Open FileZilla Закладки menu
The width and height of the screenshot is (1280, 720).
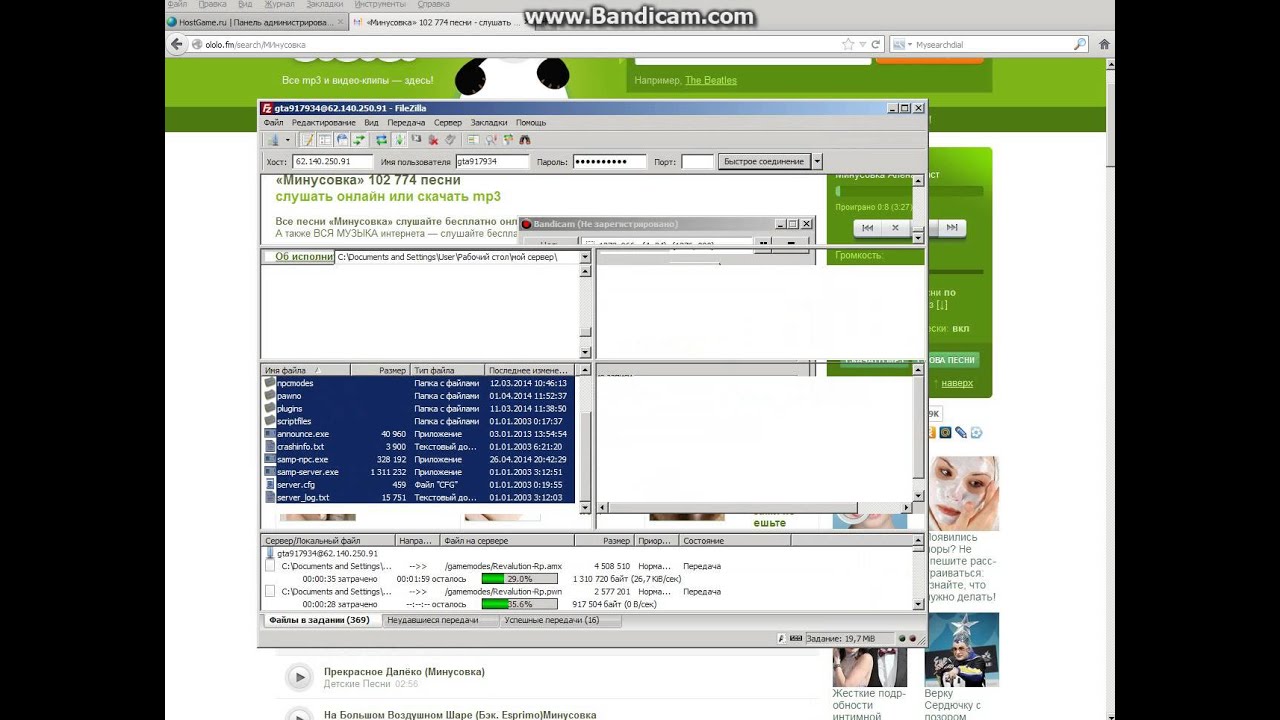(x=489, y=122)
